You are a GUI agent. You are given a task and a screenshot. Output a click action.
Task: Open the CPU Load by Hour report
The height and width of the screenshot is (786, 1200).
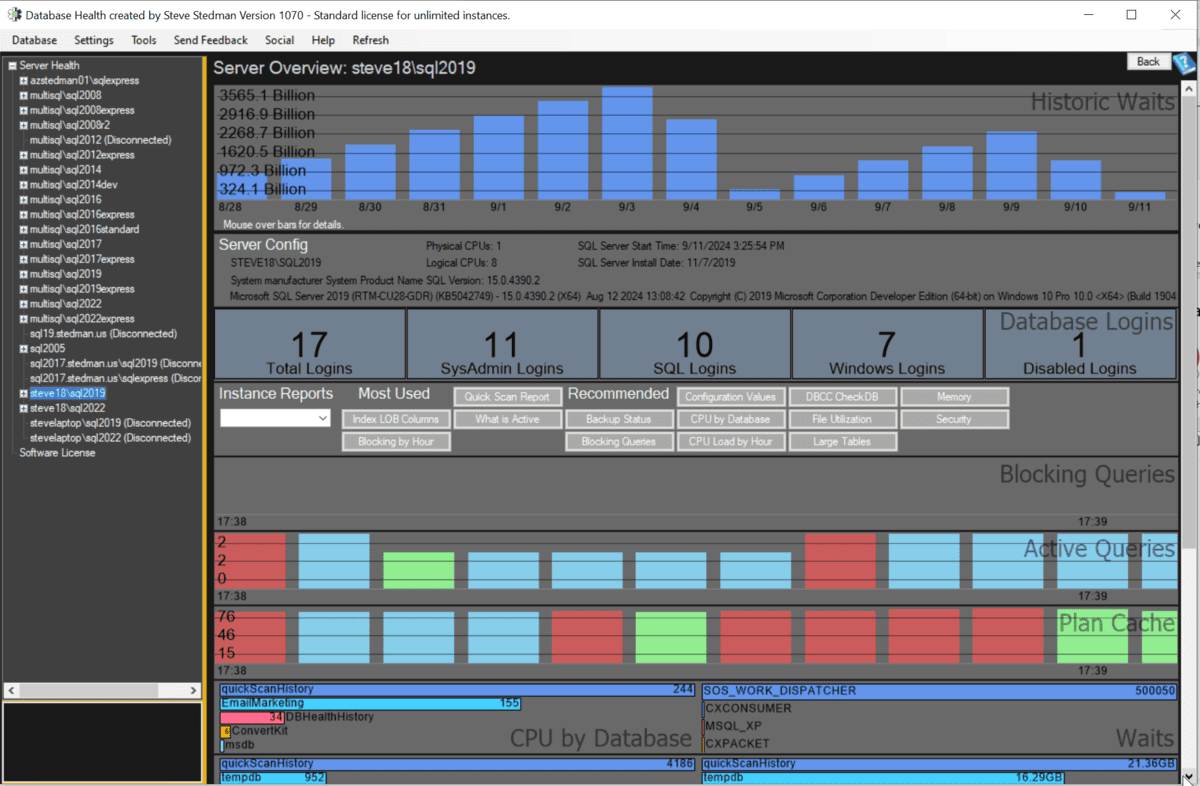(x=730, y=441)
